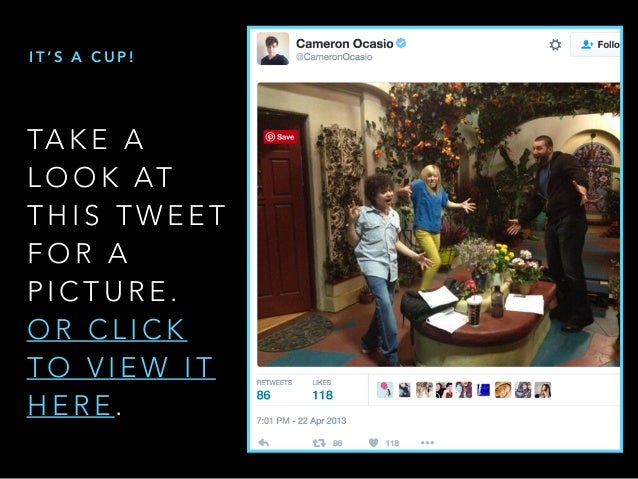Open the 'Or click to view it here' link

click(121, 367)
